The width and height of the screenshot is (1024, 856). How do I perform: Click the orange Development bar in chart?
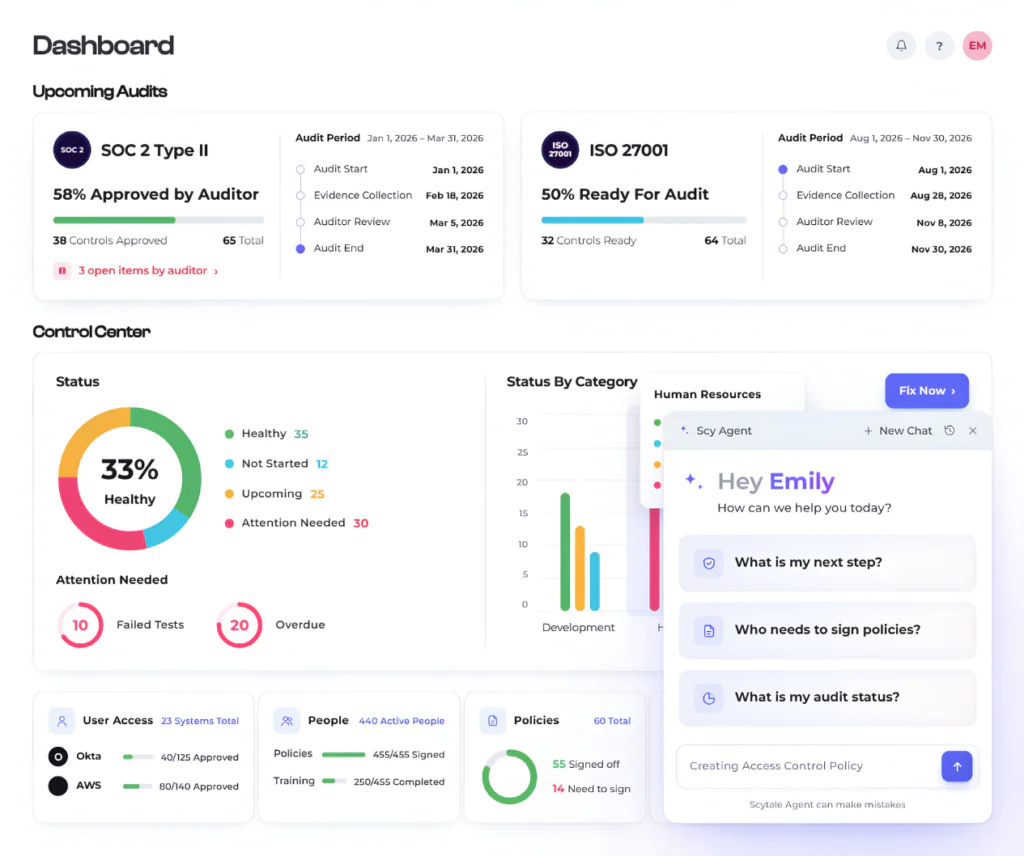580,568
